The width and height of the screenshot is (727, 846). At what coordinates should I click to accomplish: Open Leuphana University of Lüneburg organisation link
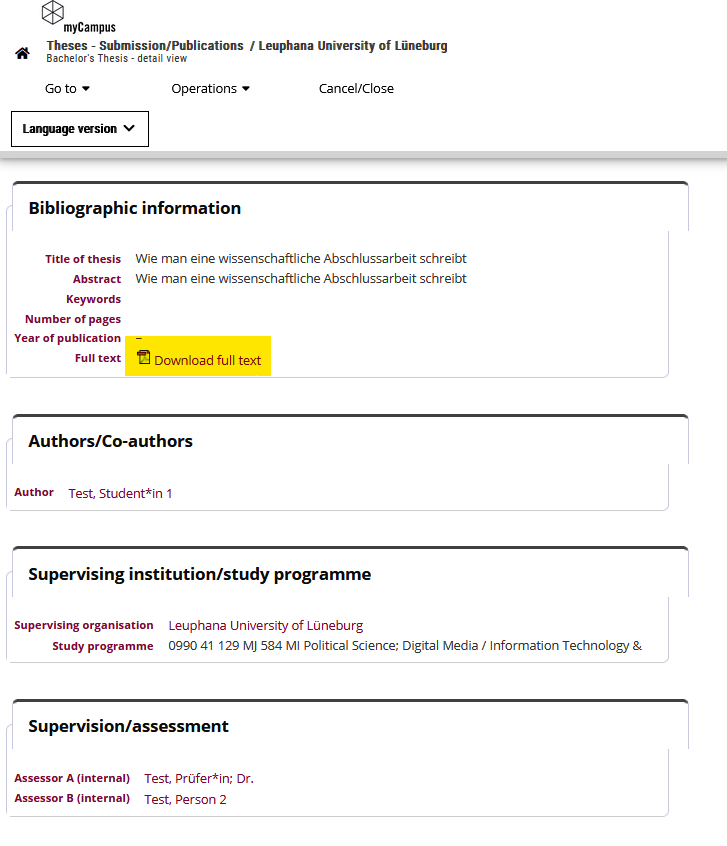coord(266,625)
